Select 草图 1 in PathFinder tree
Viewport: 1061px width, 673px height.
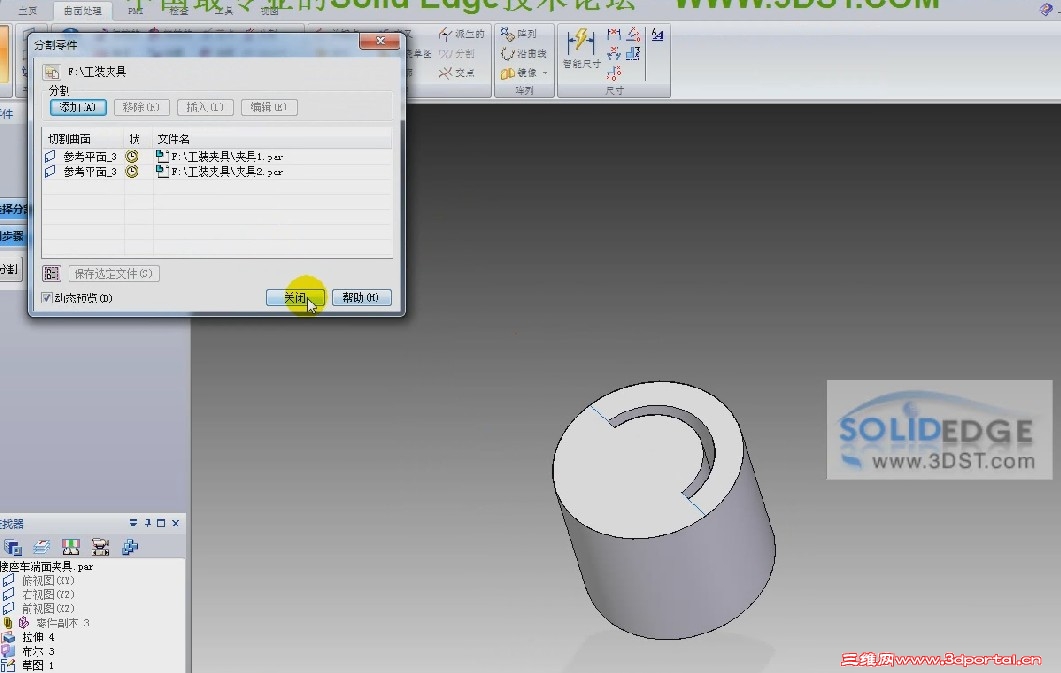[x=38, y=666]
